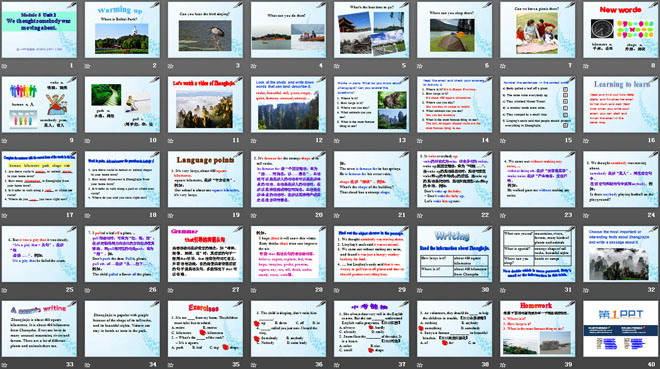Select slide 26 thumbnail
The image size is (660, 369).
(122, 254)
